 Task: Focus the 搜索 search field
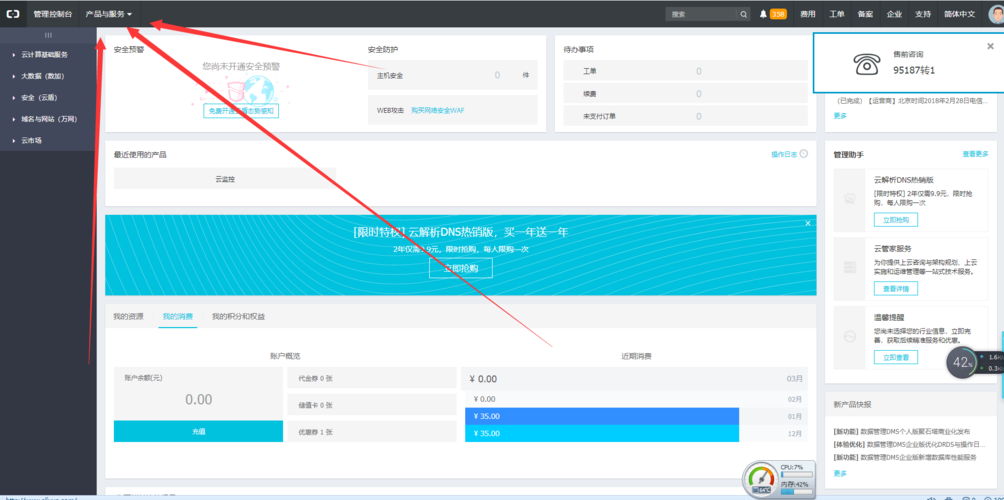tap(701, 14)
